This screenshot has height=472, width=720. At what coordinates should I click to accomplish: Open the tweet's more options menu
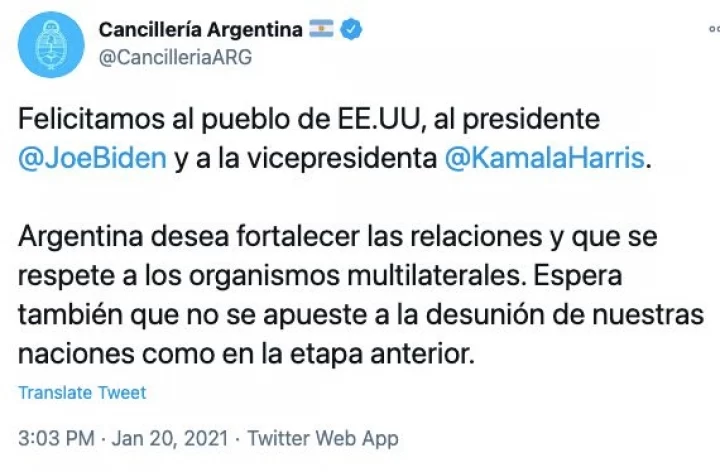click(714, 29)
